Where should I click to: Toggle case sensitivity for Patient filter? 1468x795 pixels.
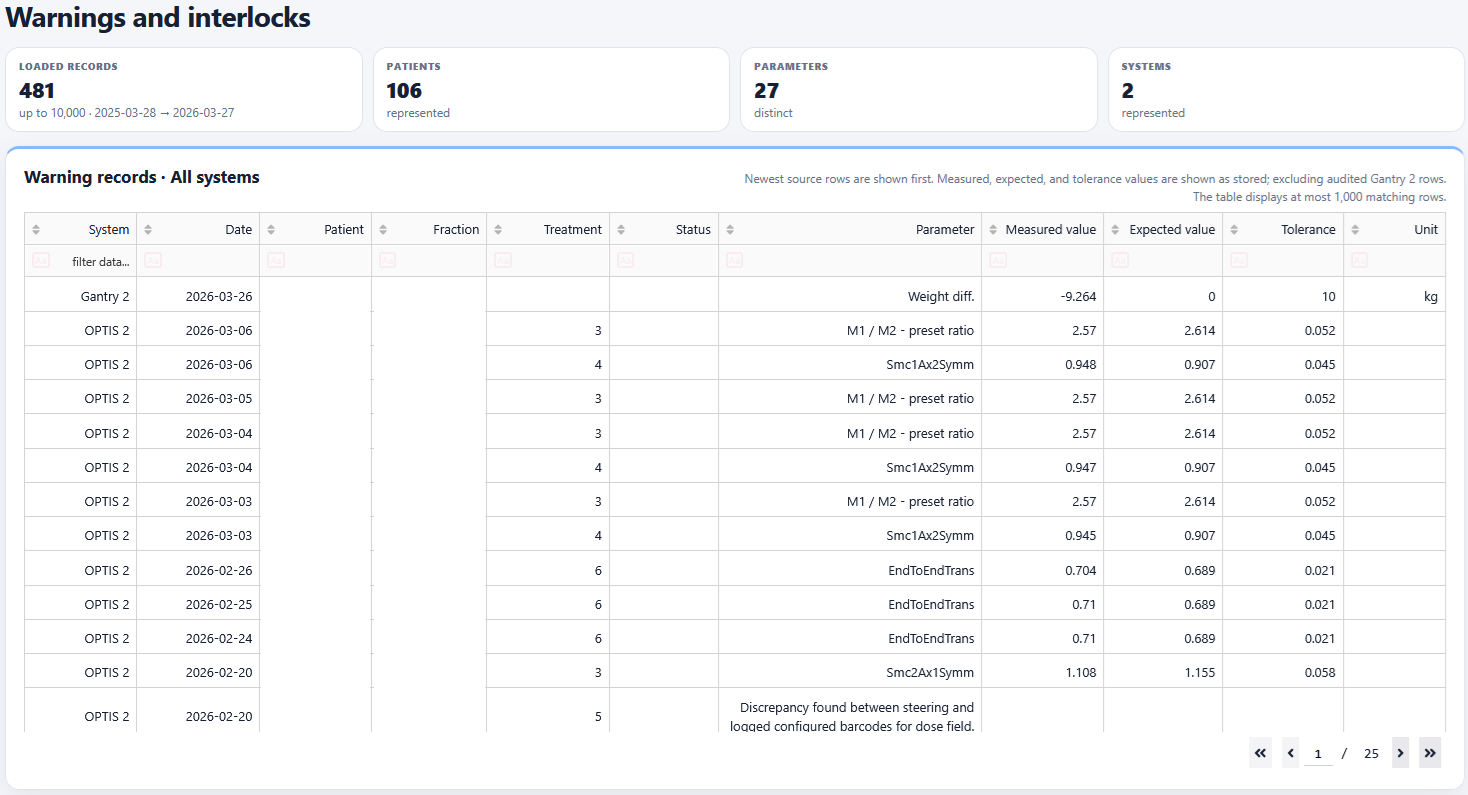(275, 261)
